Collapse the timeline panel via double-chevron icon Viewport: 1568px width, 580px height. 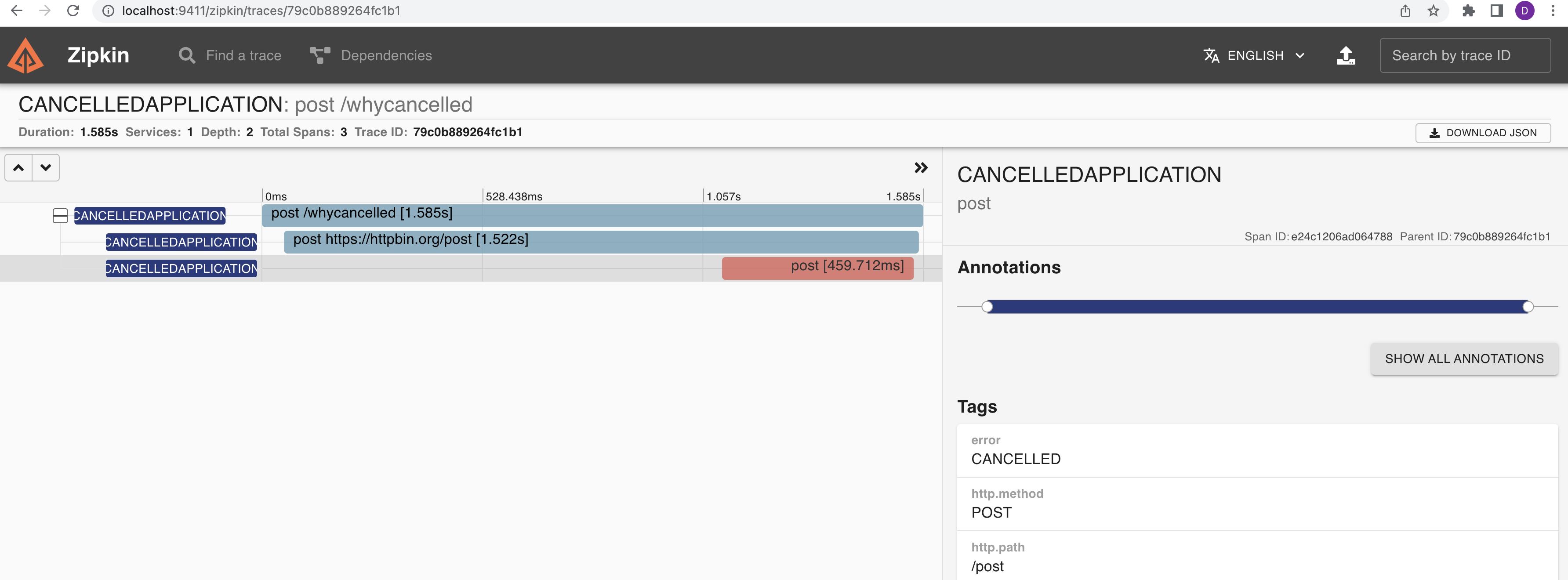[x=921, y=167]
